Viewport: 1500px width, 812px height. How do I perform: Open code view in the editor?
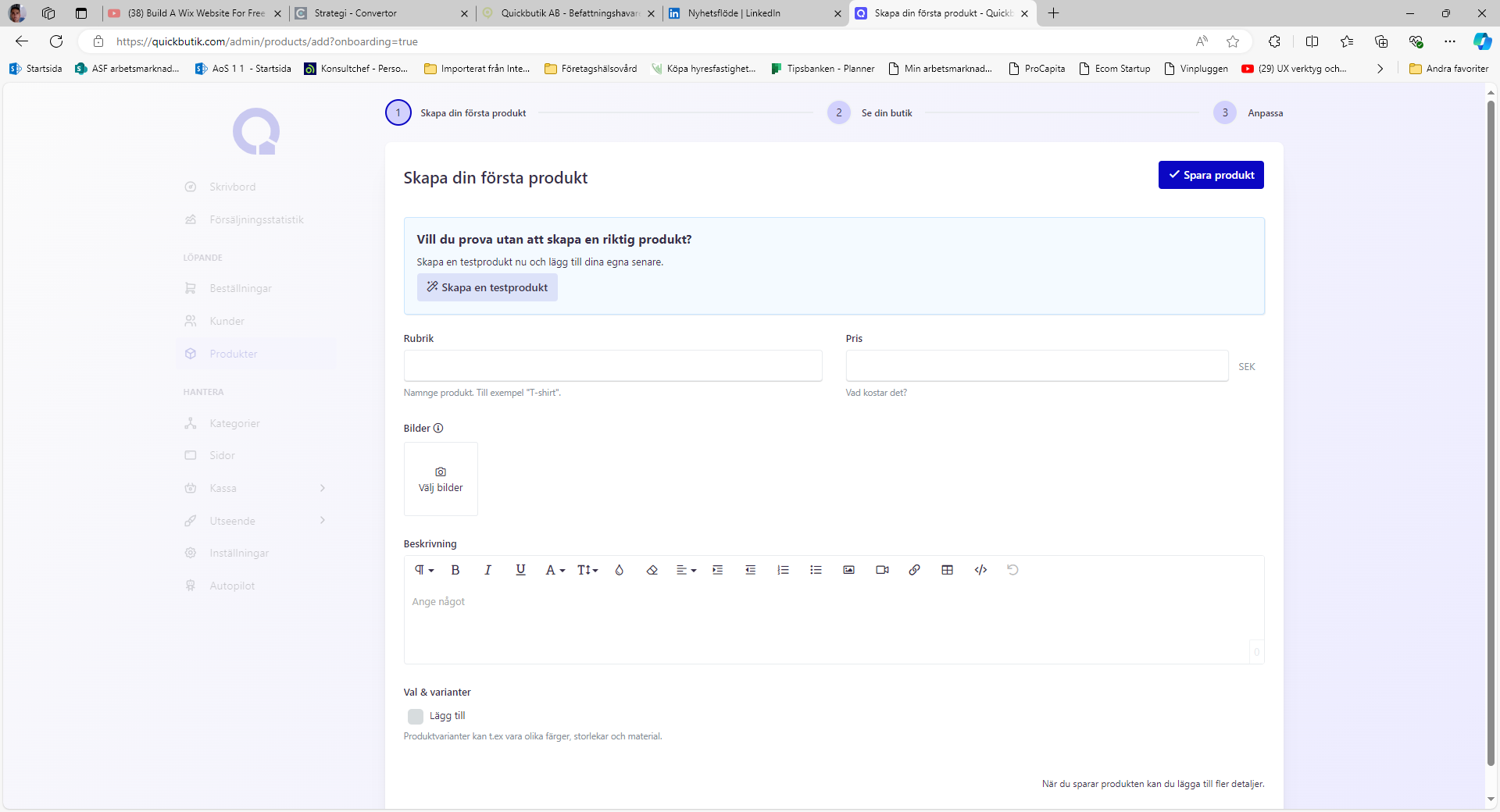980,570
